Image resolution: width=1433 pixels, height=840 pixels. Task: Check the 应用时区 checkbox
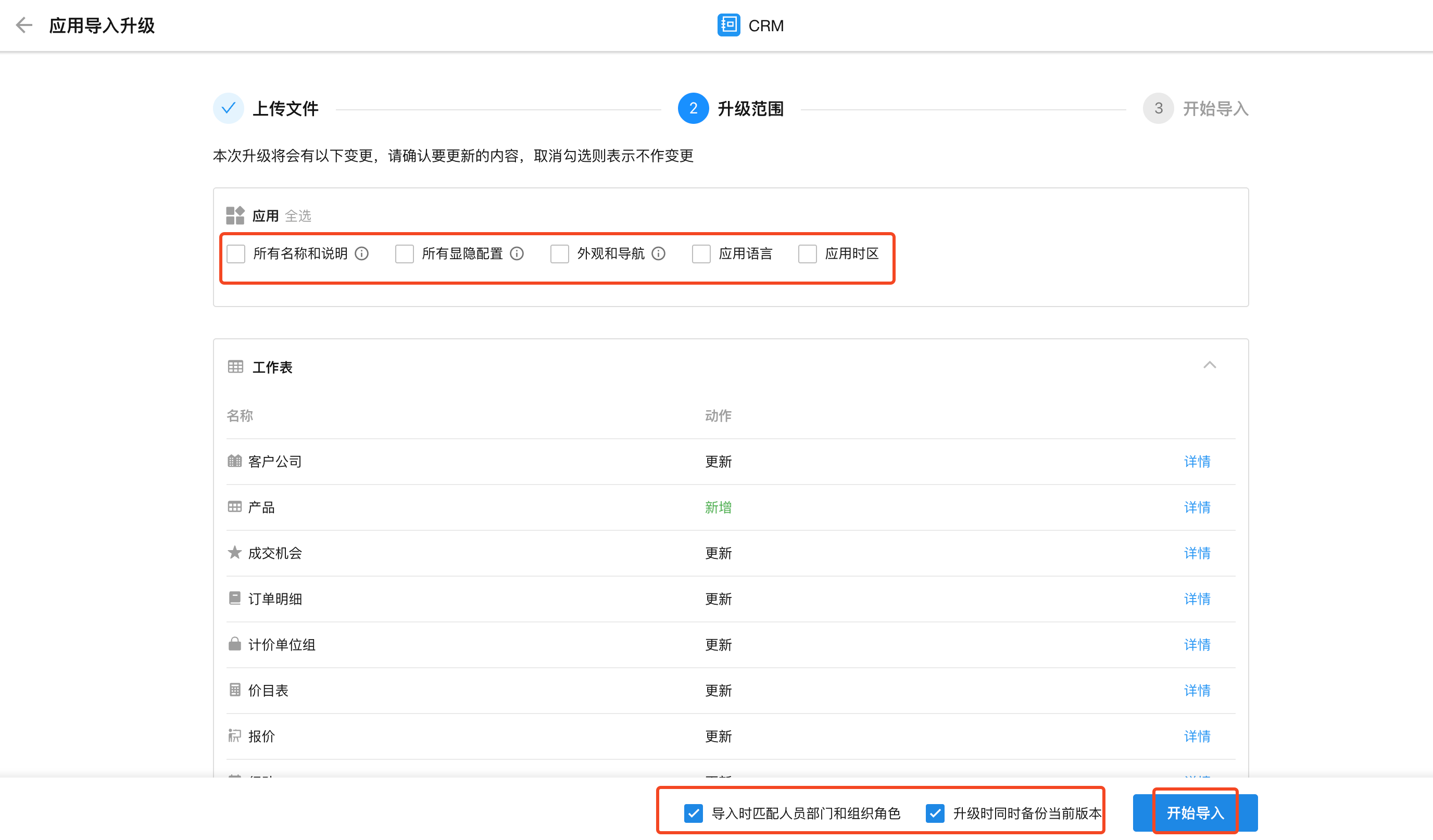pos(808,253)
